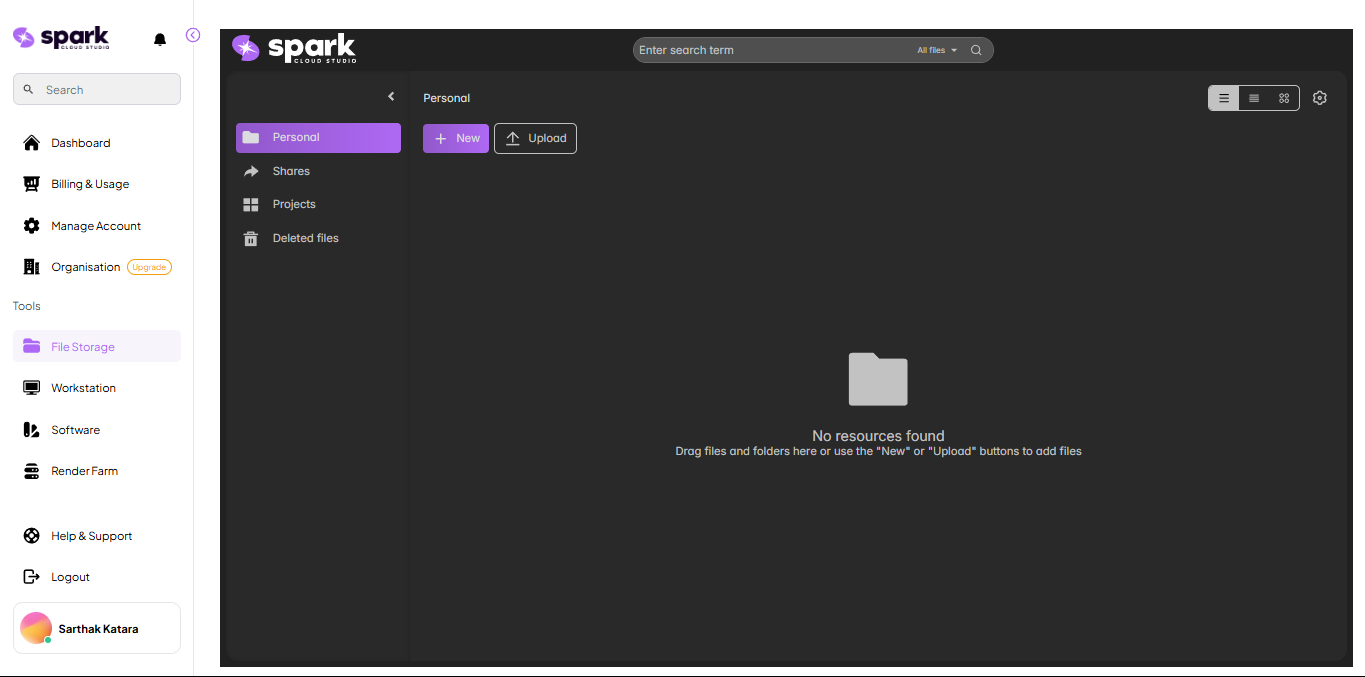Select the Software section
This screenshot has height=677, width=1365.
click(75, 429)
